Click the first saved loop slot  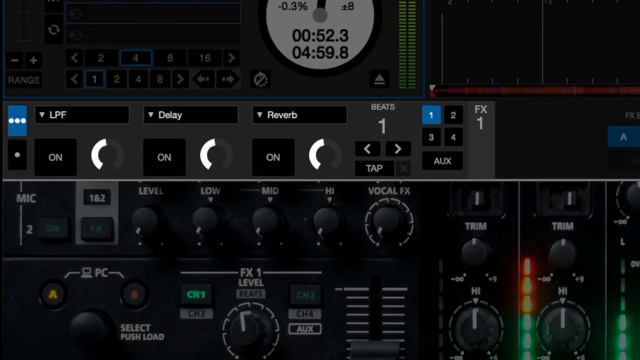(x=153, y=13)
